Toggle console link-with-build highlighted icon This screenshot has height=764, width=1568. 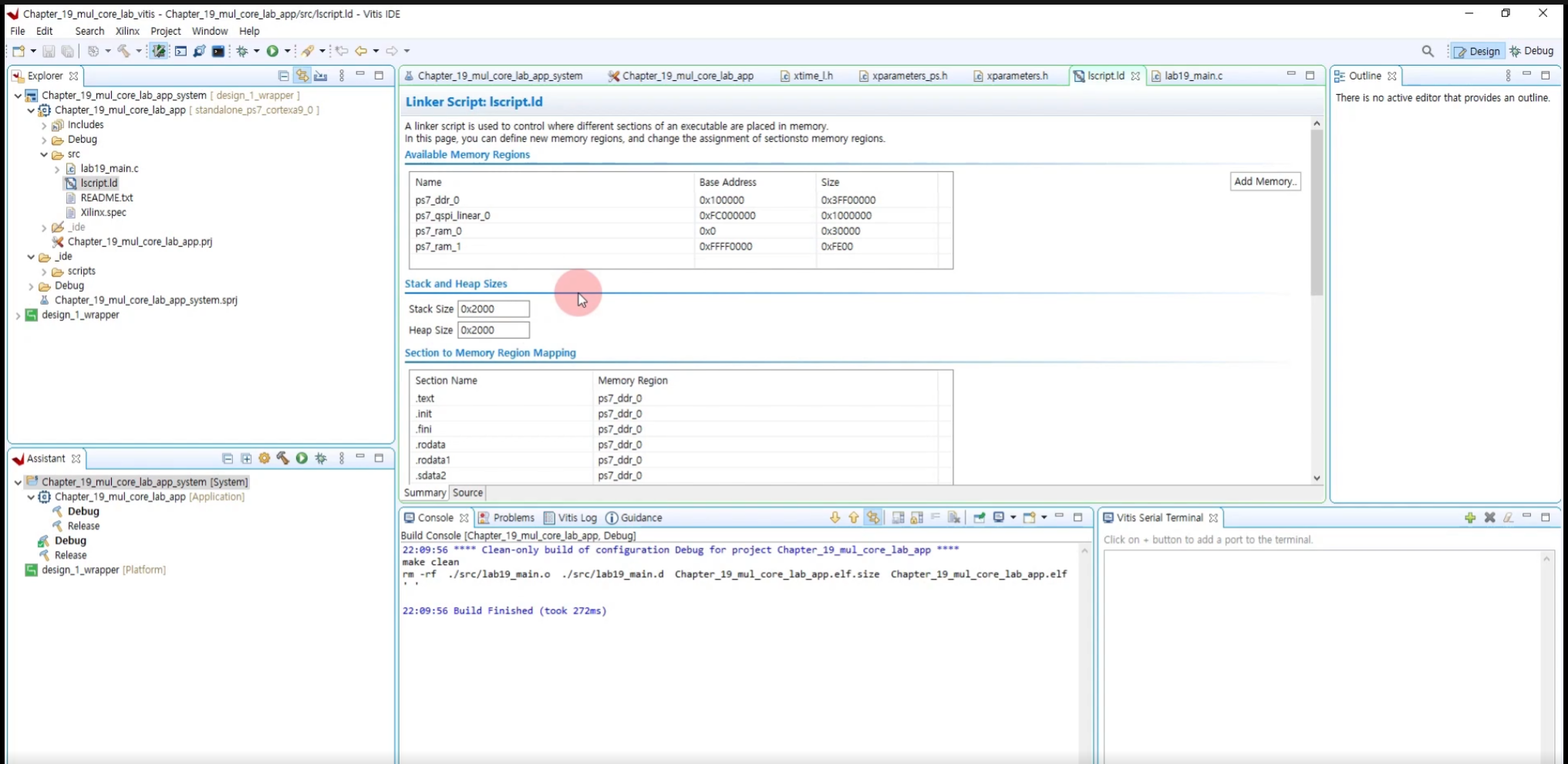(x=873, y=518)
